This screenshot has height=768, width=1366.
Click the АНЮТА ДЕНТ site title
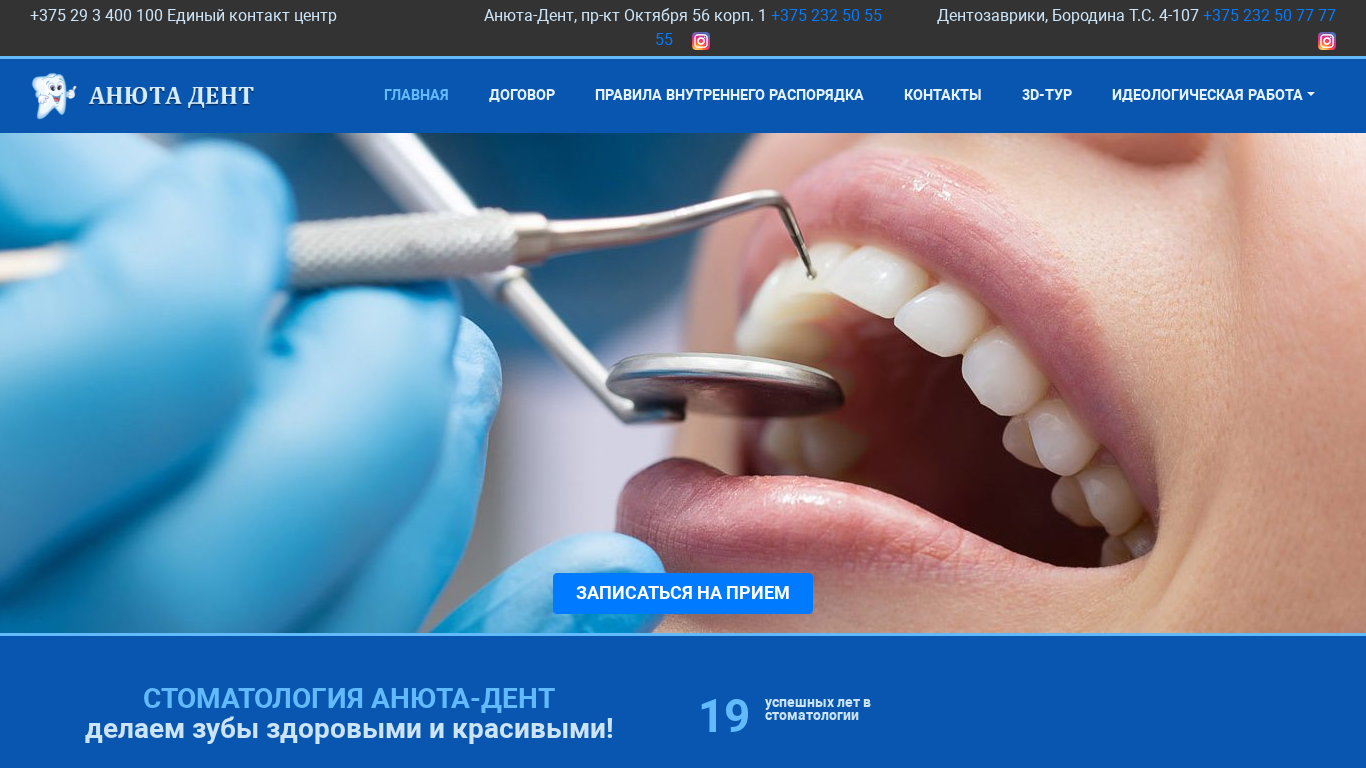point(171,96)
